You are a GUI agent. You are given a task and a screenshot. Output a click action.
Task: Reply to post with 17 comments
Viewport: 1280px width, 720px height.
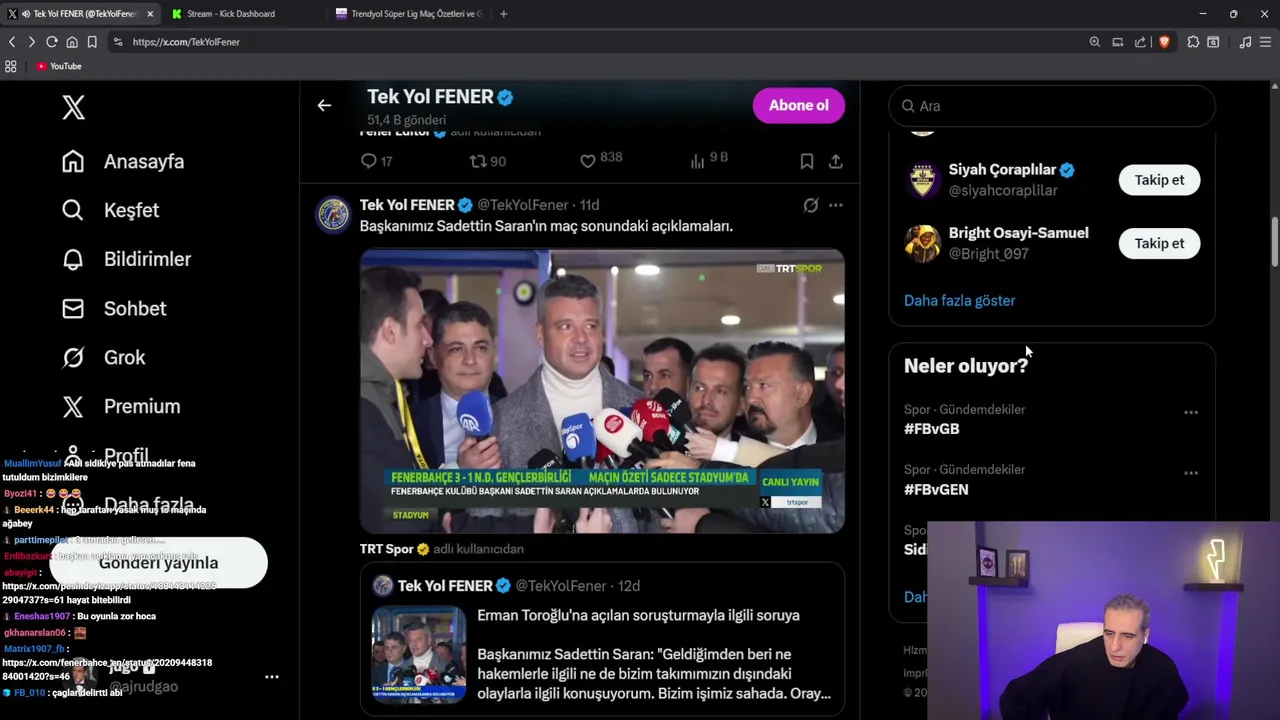click(376, 161)
